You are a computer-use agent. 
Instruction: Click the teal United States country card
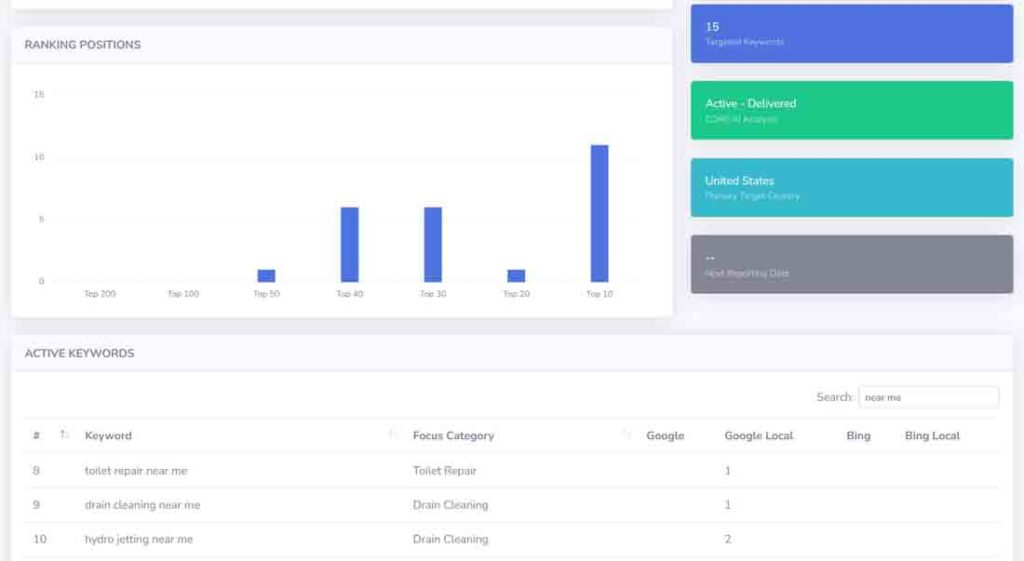tap(851, 187)
